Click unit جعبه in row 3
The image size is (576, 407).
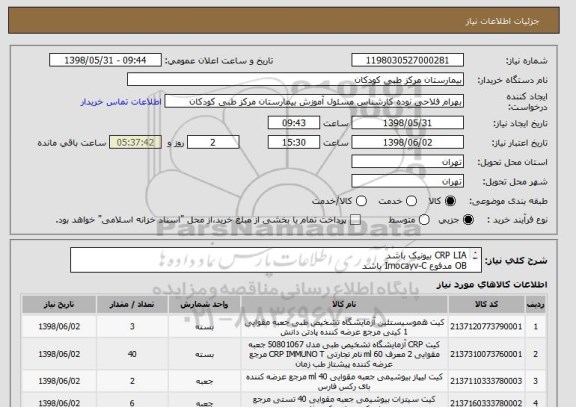204,381
